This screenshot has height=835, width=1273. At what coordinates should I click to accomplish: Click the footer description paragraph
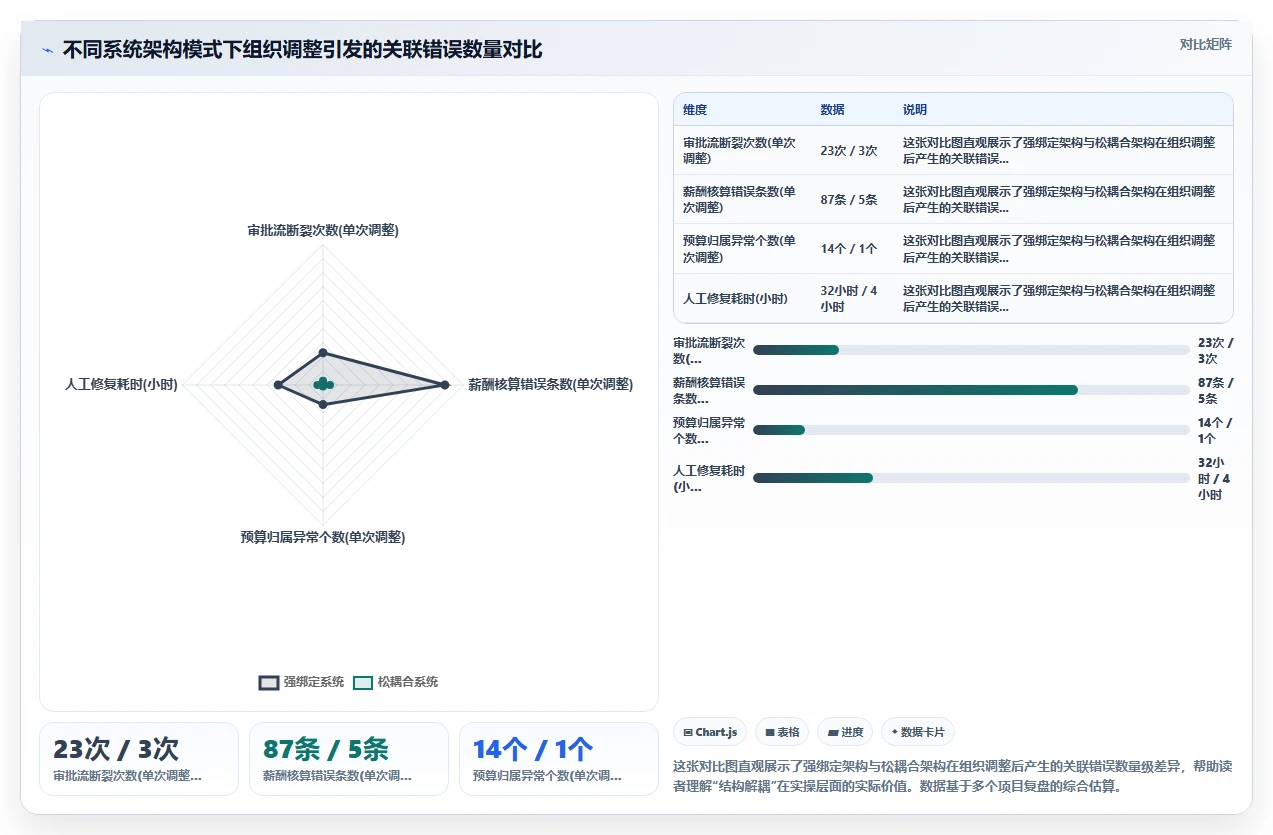point(953,776)
